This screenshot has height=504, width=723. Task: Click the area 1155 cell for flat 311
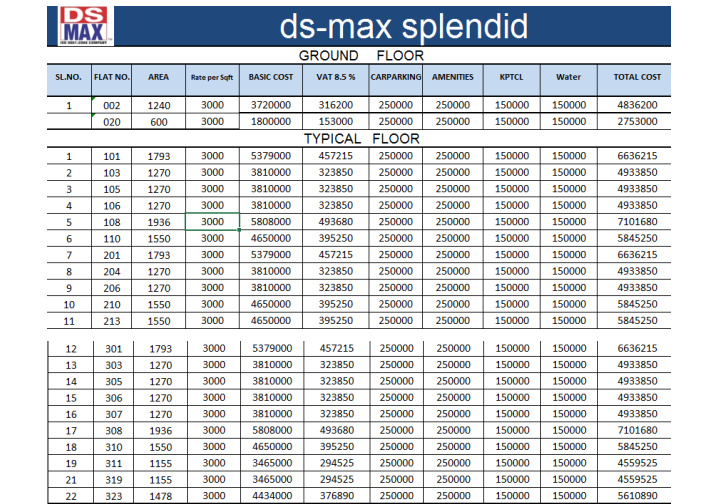pos(160,463)
